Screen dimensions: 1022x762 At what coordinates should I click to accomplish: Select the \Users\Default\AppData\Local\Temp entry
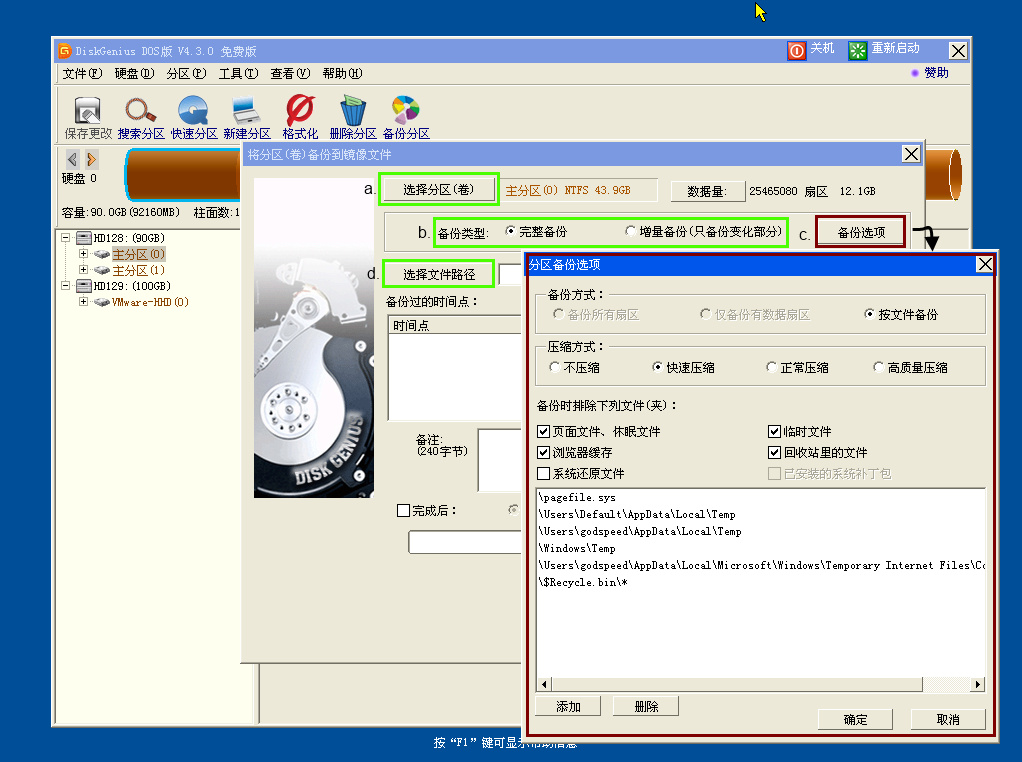[637, 514]
